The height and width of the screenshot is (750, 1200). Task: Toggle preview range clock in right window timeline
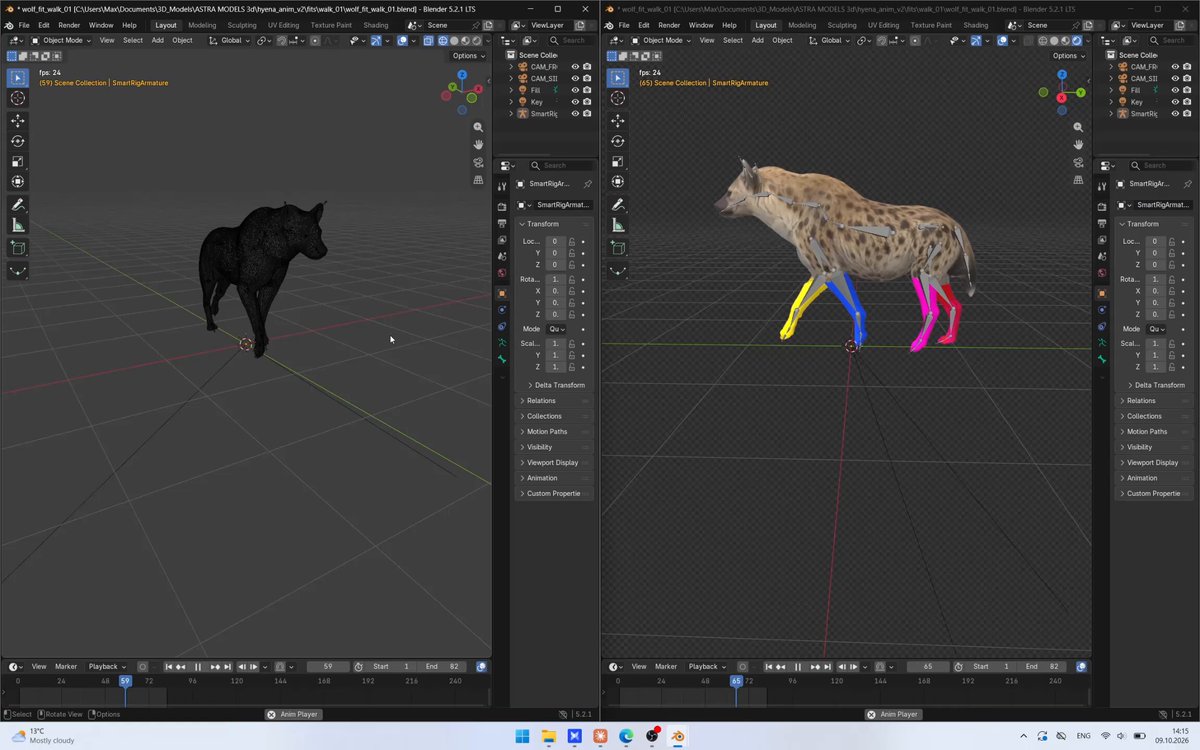point(959,667)
